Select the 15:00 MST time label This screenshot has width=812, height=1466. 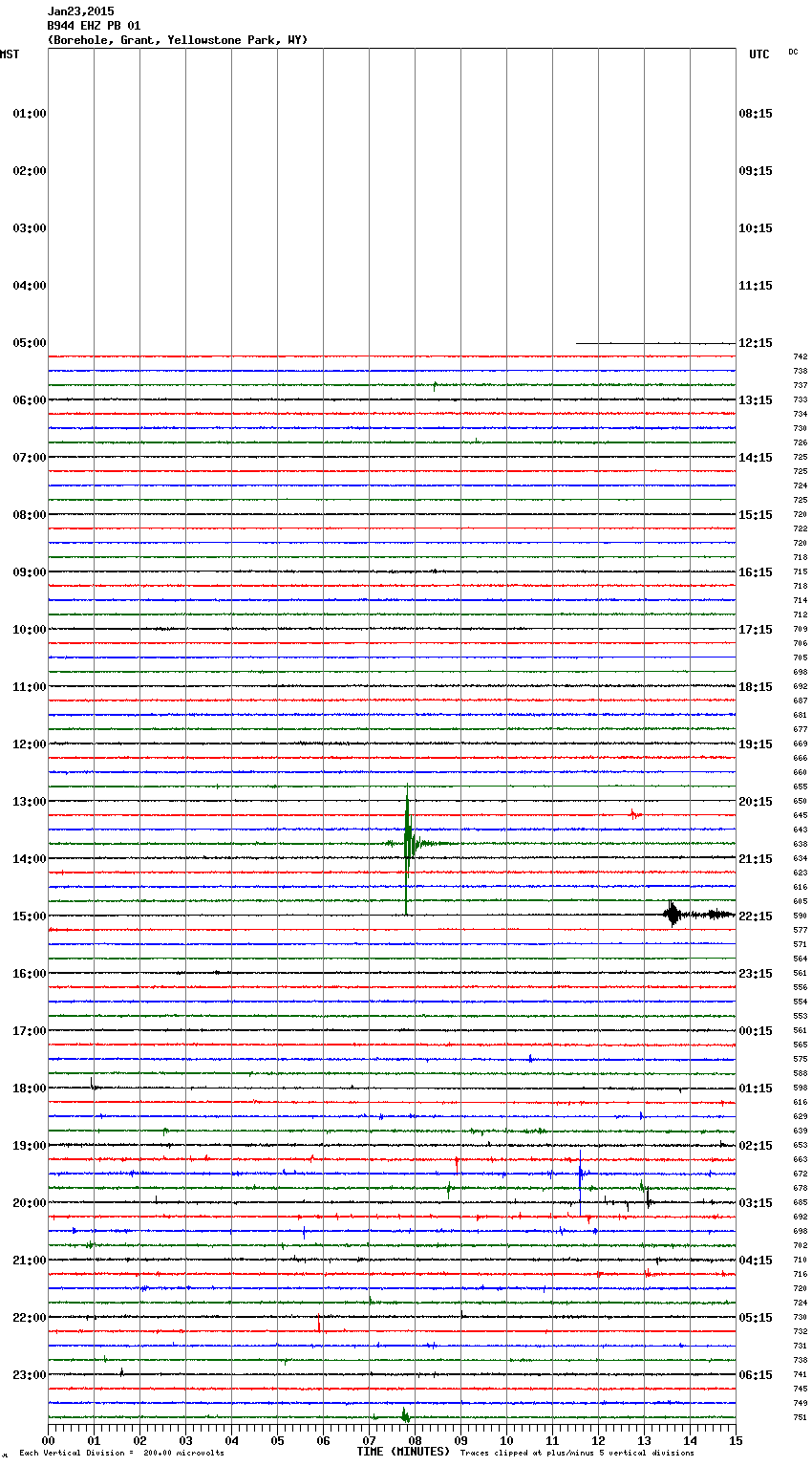30,916
